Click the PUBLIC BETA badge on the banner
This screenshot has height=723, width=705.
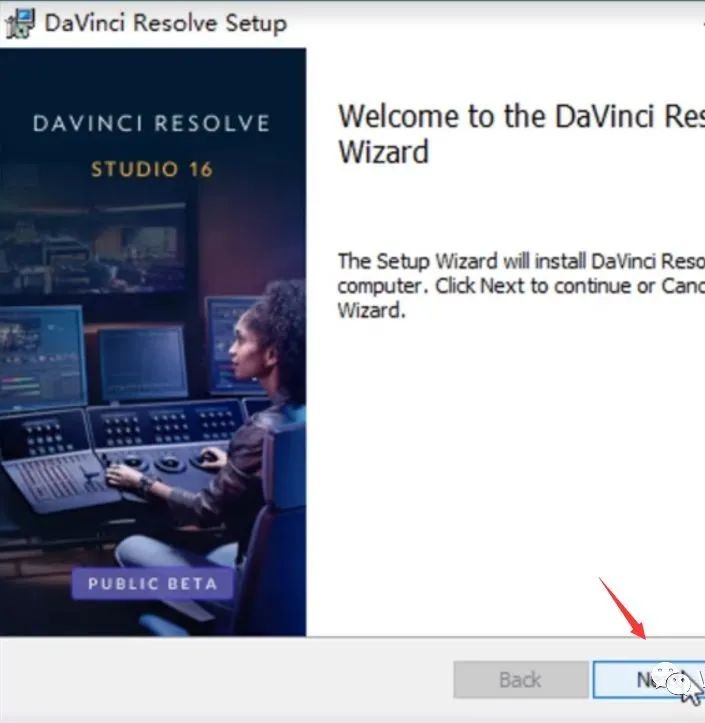click(153, 584)
